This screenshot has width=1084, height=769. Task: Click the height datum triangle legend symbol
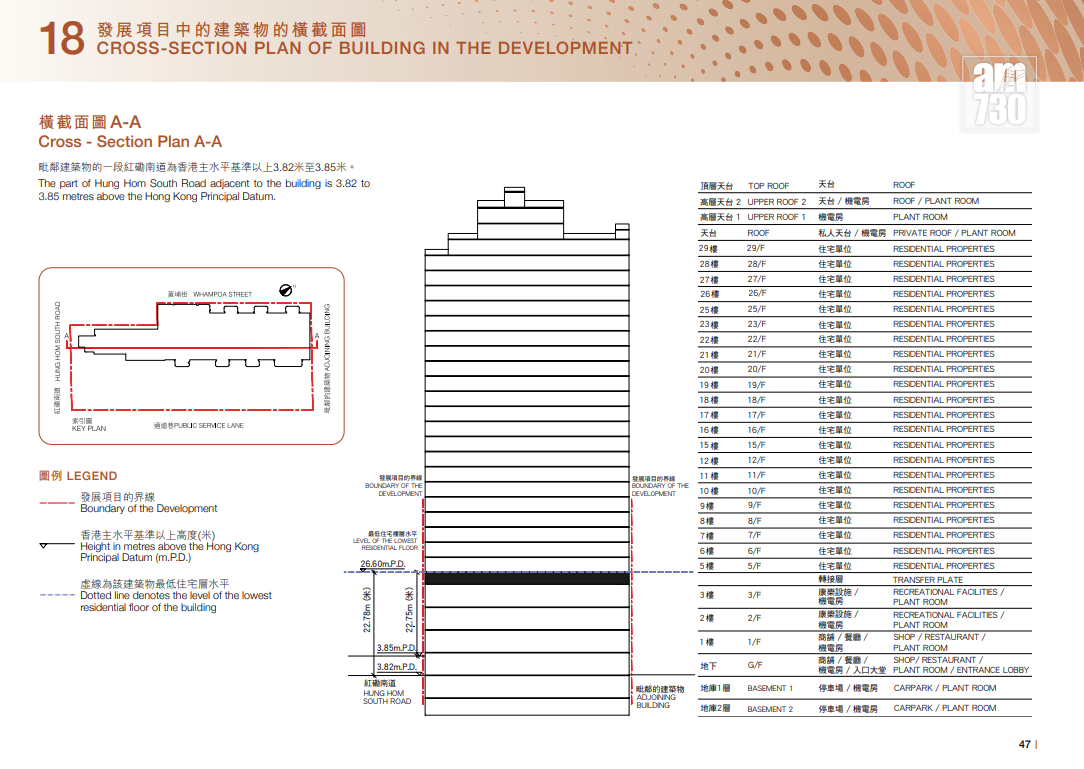57,545
